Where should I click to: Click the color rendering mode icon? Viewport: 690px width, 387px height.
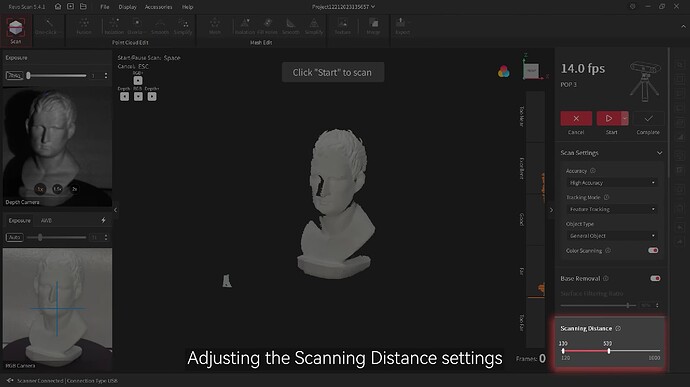click(503, 71)
